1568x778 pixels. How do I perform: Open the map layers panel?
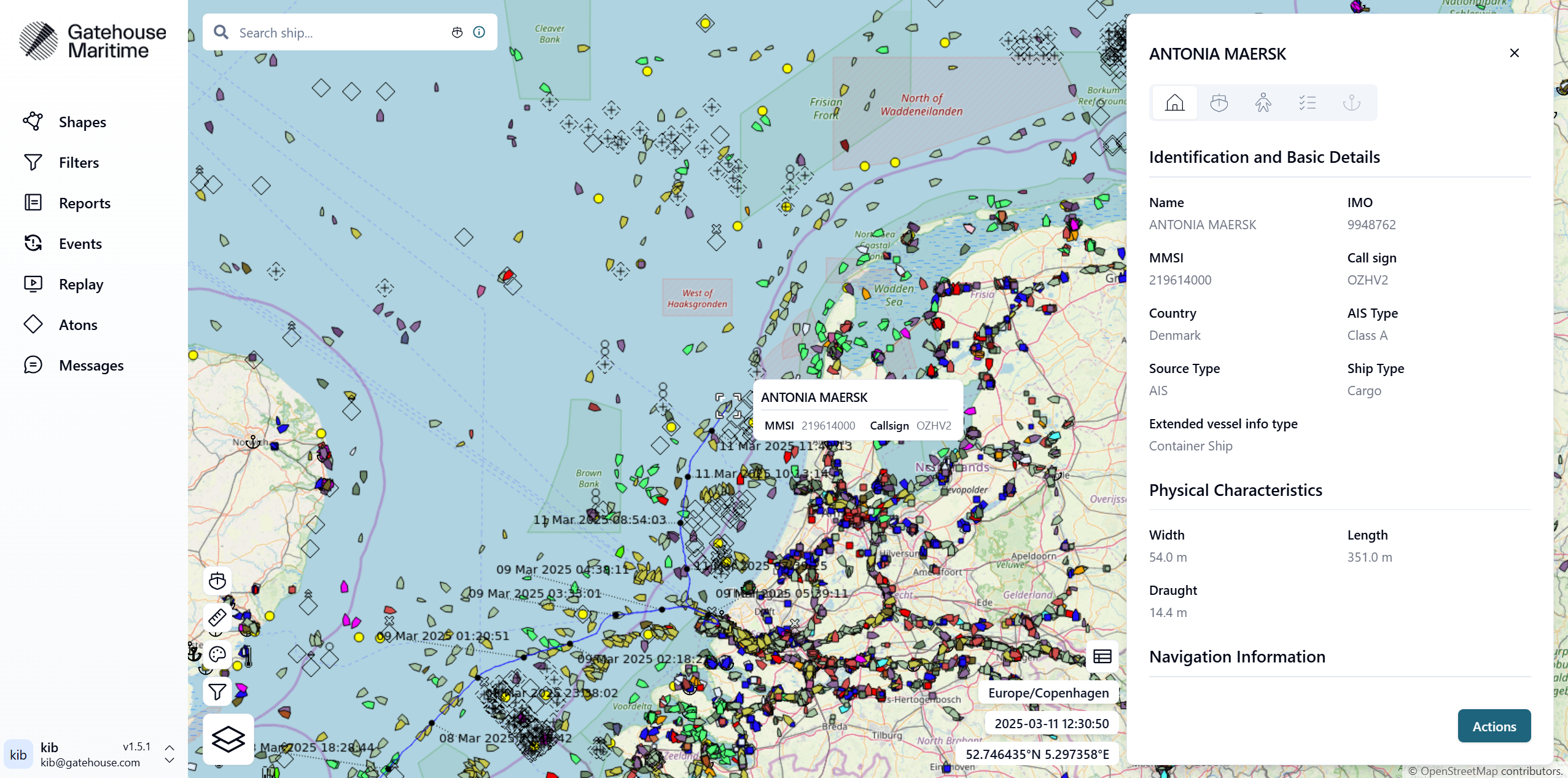(x=228, y=739)
